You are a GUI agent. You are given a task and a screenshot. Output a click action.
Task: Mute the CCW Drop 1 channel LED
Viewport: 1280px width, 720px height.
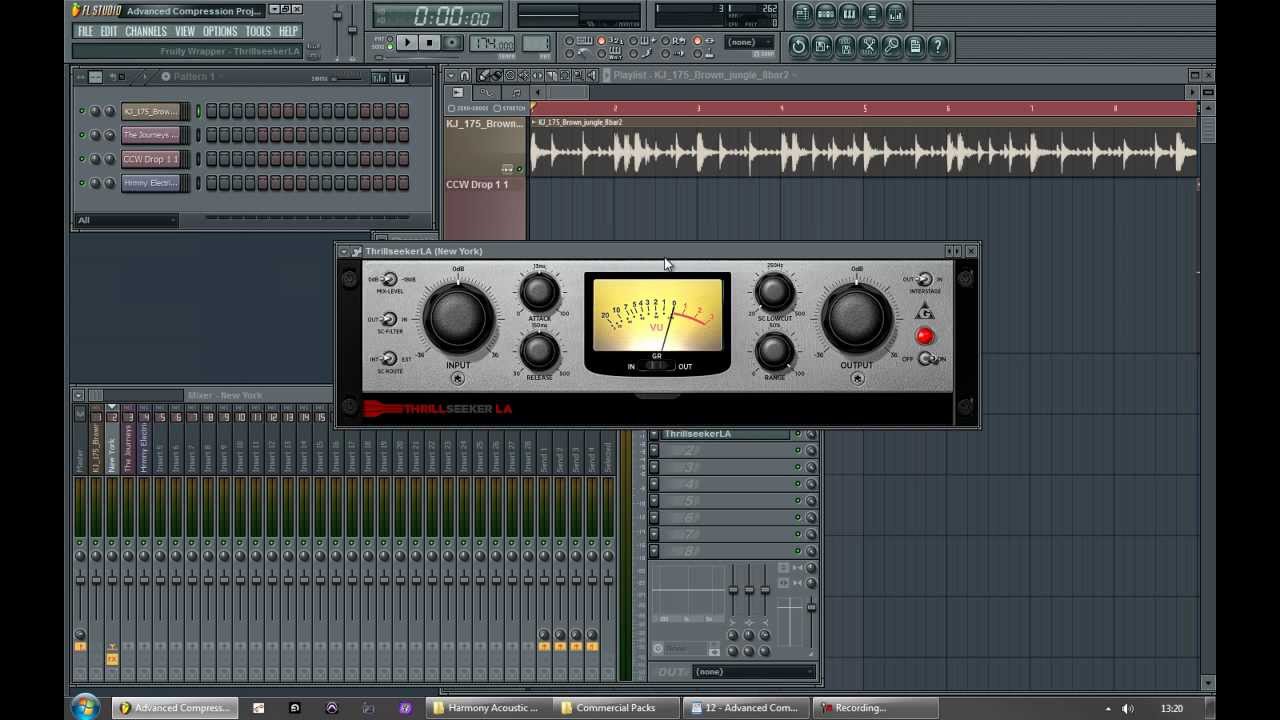pyautogui.click(x=82, y=159)
